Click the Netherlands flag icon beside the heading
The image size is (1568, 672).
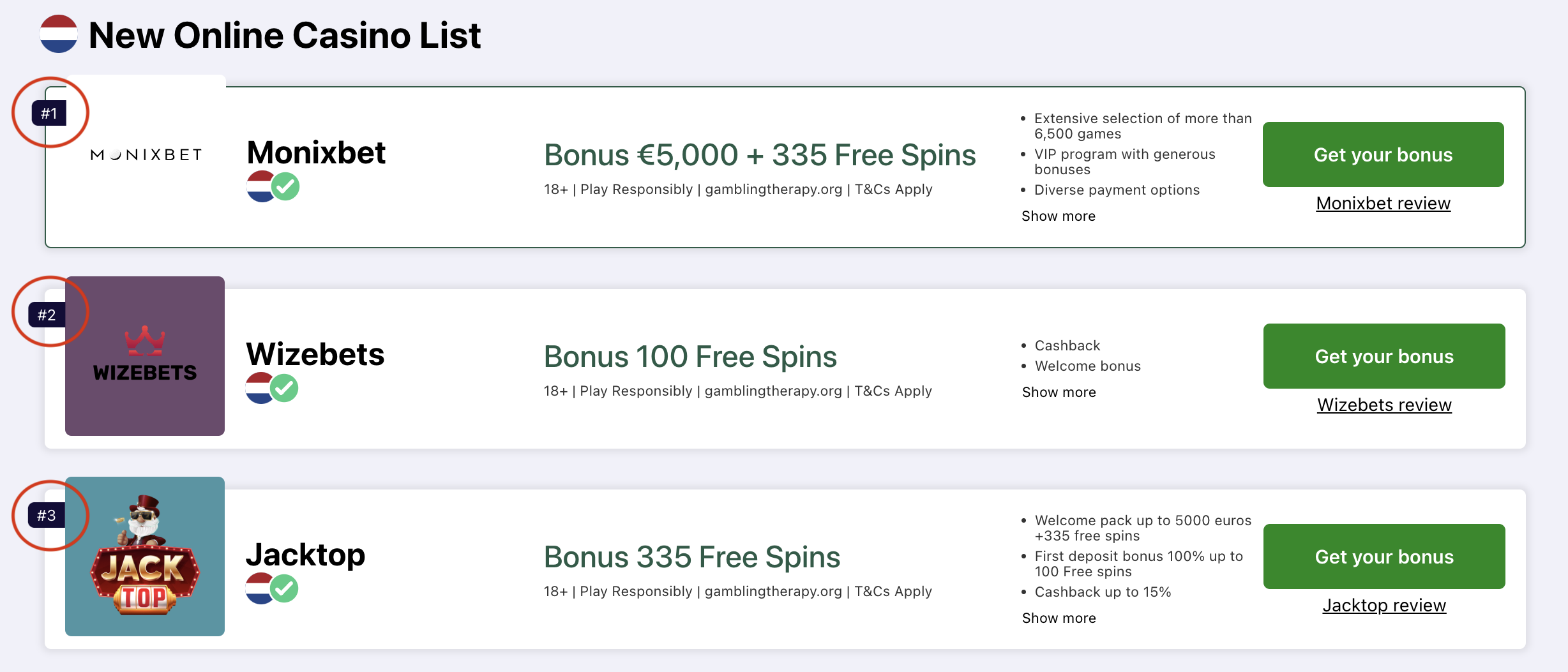(x=59, y=34)
